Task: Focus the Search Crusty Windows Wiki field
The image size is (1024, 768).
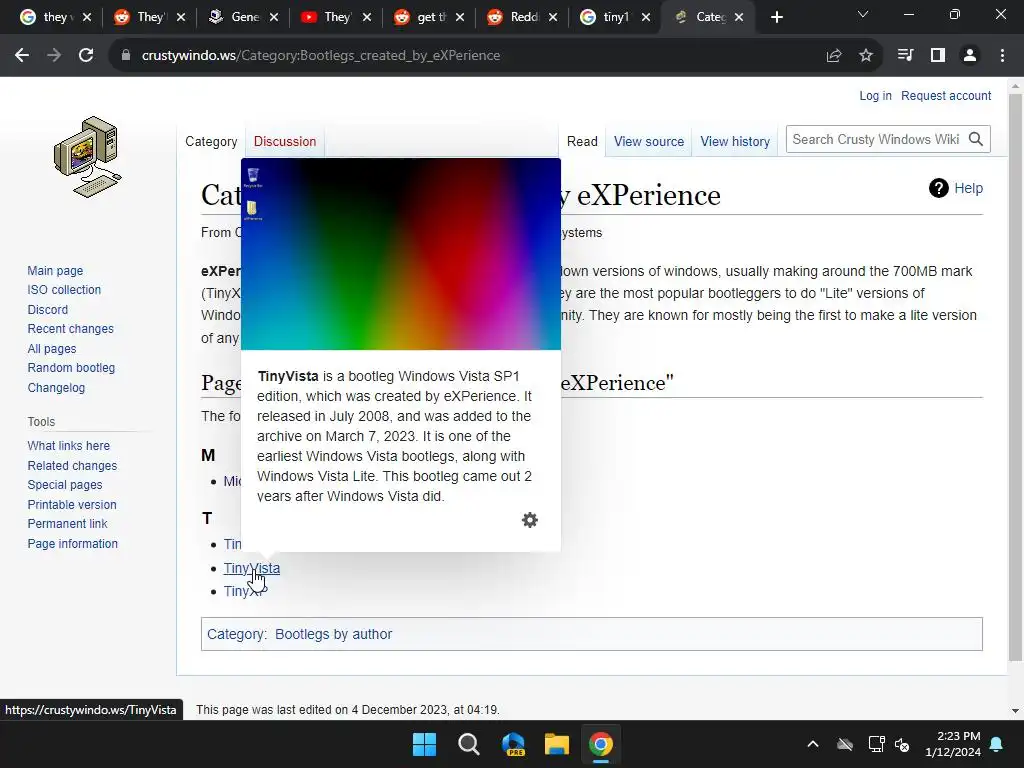Action: pyautogui.click(x=876, y=139)
